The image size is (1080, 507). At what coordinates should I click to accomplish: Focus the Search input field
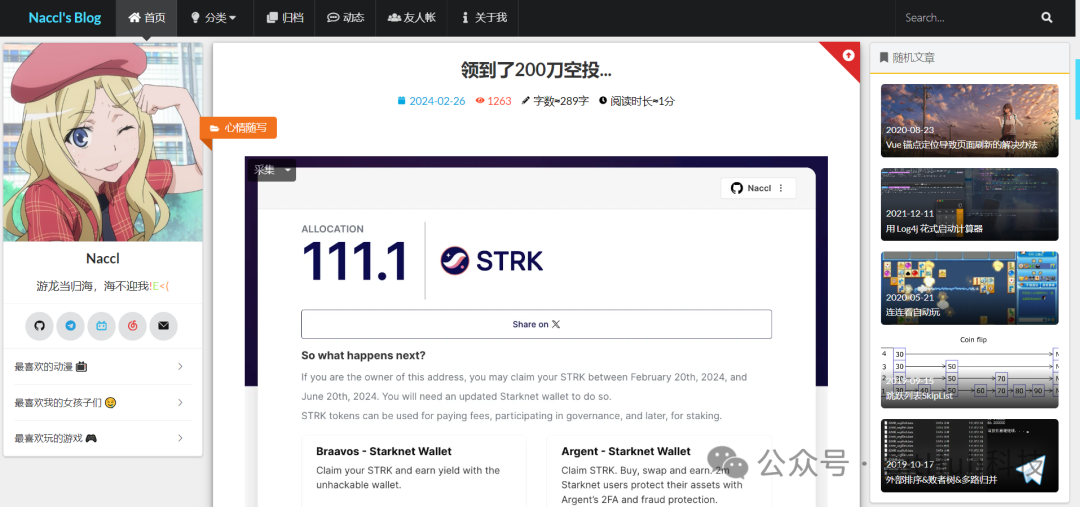point(967,18)
